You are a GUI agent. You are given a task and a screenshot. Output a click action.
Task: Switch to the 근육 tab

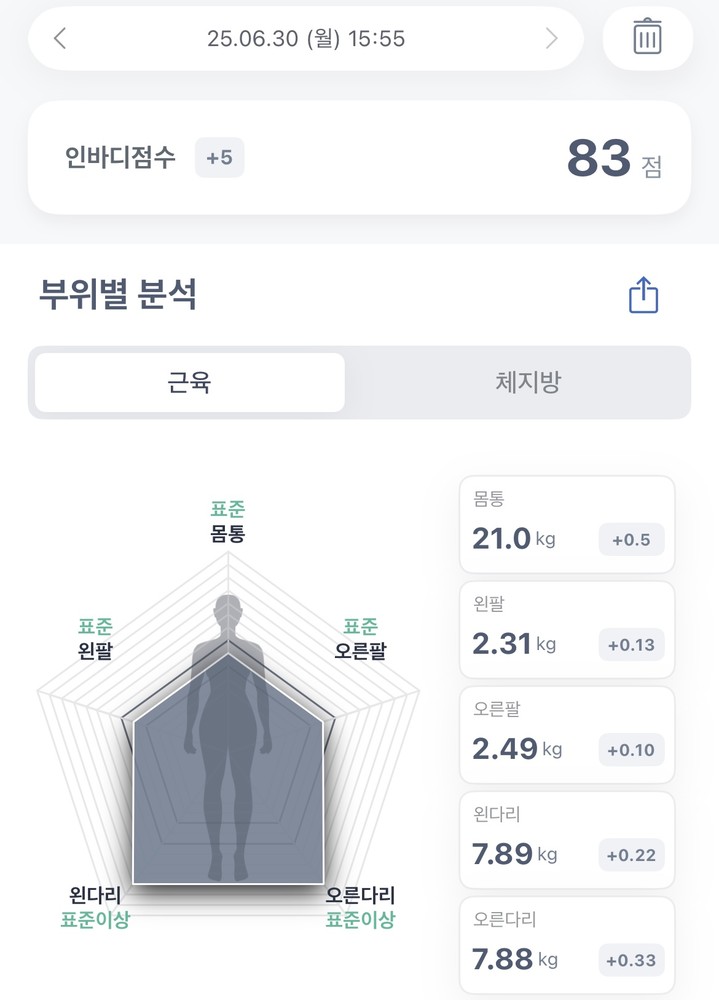[x=190, y=382]
